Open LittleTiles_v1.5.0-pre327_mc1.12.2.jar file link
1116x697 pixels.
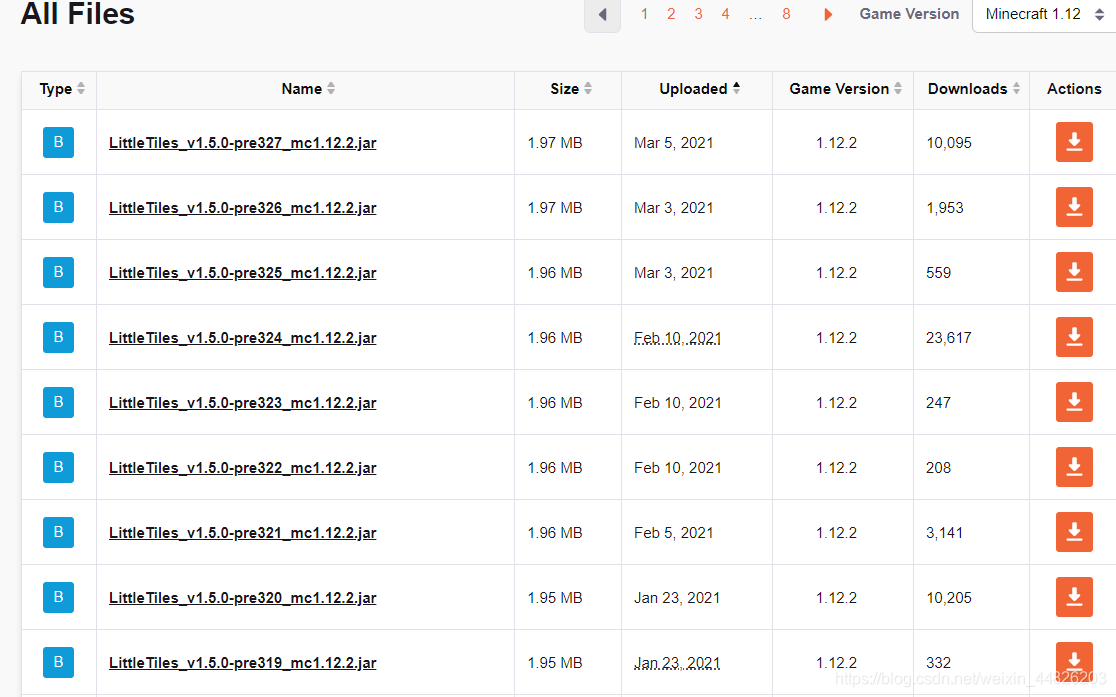[243, 142]
